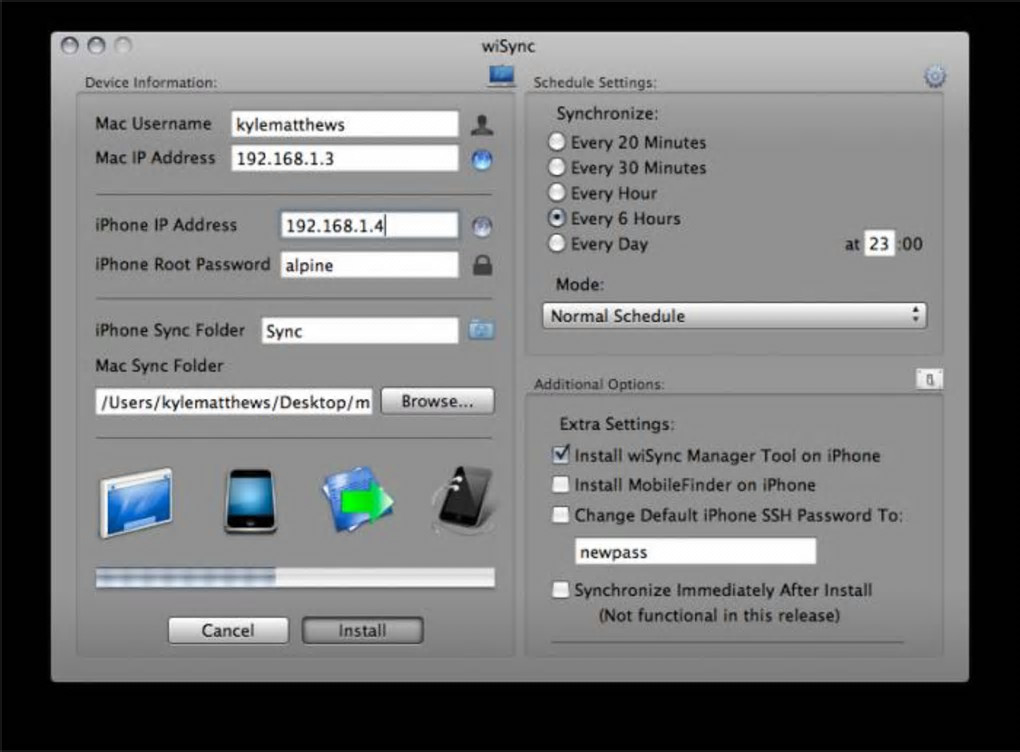The height and width of the screenshot is (752, 1020).
Task: Click the large Mac monitor icon
Action: pos(137,503)
